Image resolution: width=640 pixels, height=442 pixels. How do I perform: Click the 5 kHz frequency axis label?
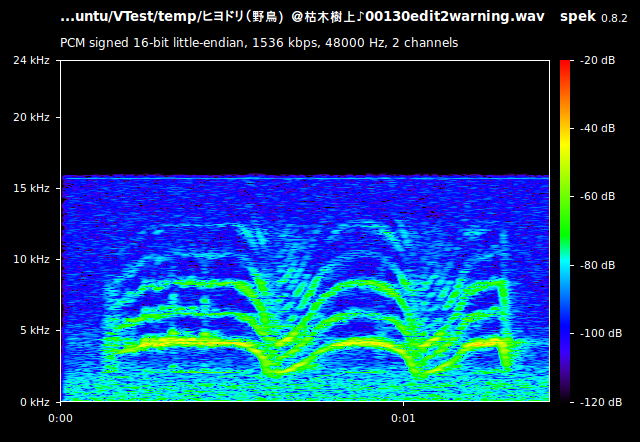pos(35,330)
